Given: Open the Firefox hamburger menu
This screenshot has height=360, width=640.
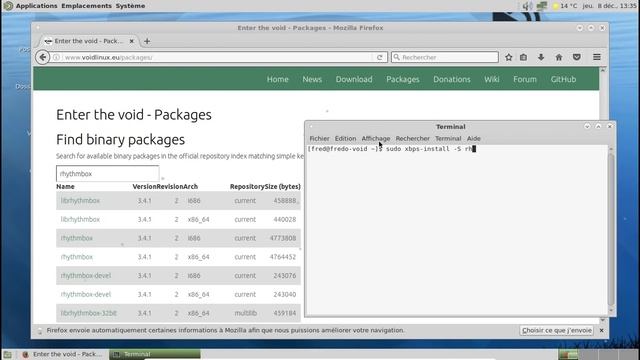Looking at the screenshot, I should coord(597,57).
